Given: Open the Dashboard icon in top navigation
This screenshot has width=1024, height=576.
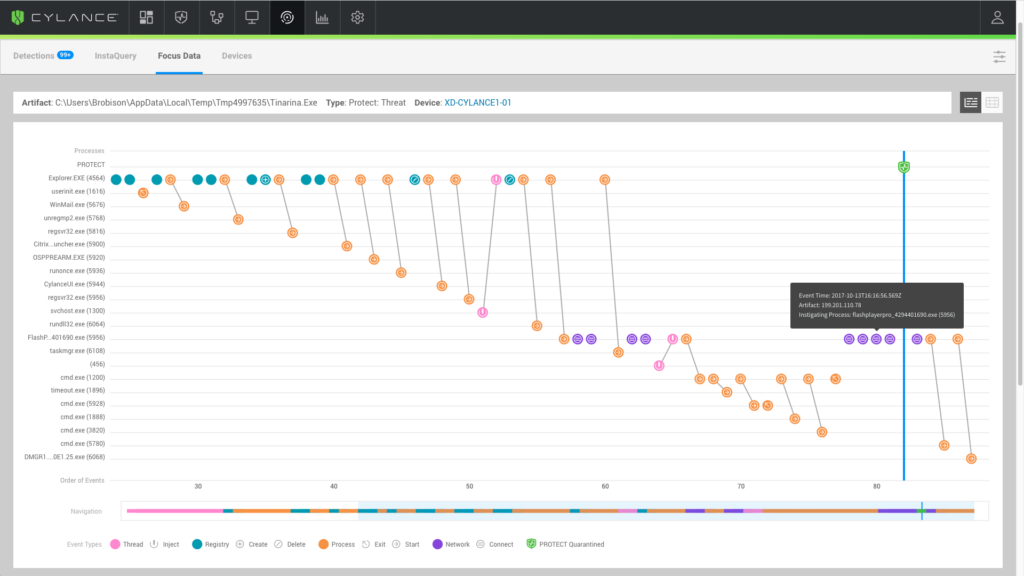Looking at the screenshot, I should tap(146, 18).
